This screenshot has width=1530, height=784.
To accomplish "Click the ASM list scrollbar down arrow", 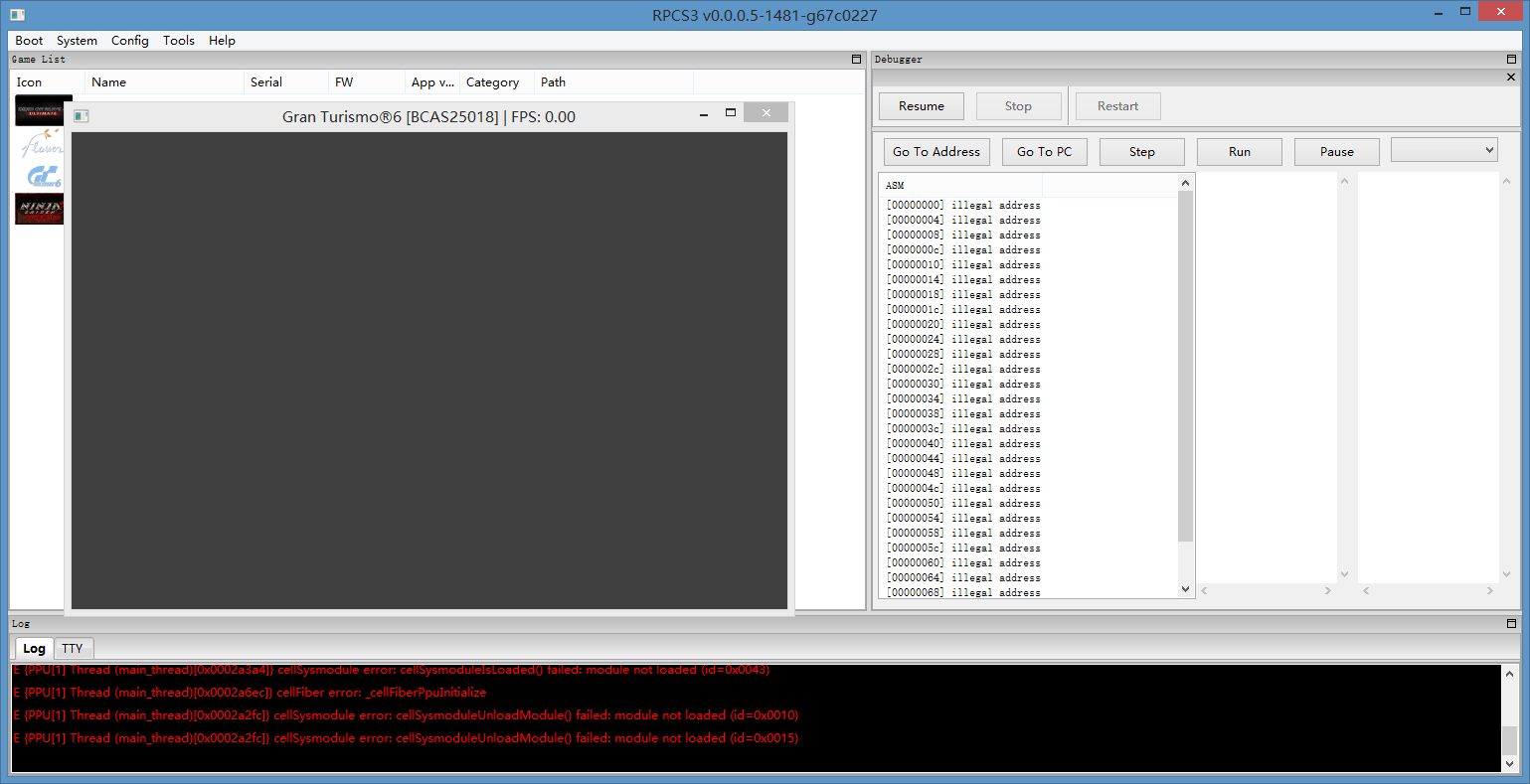I will coord(1185,589).
